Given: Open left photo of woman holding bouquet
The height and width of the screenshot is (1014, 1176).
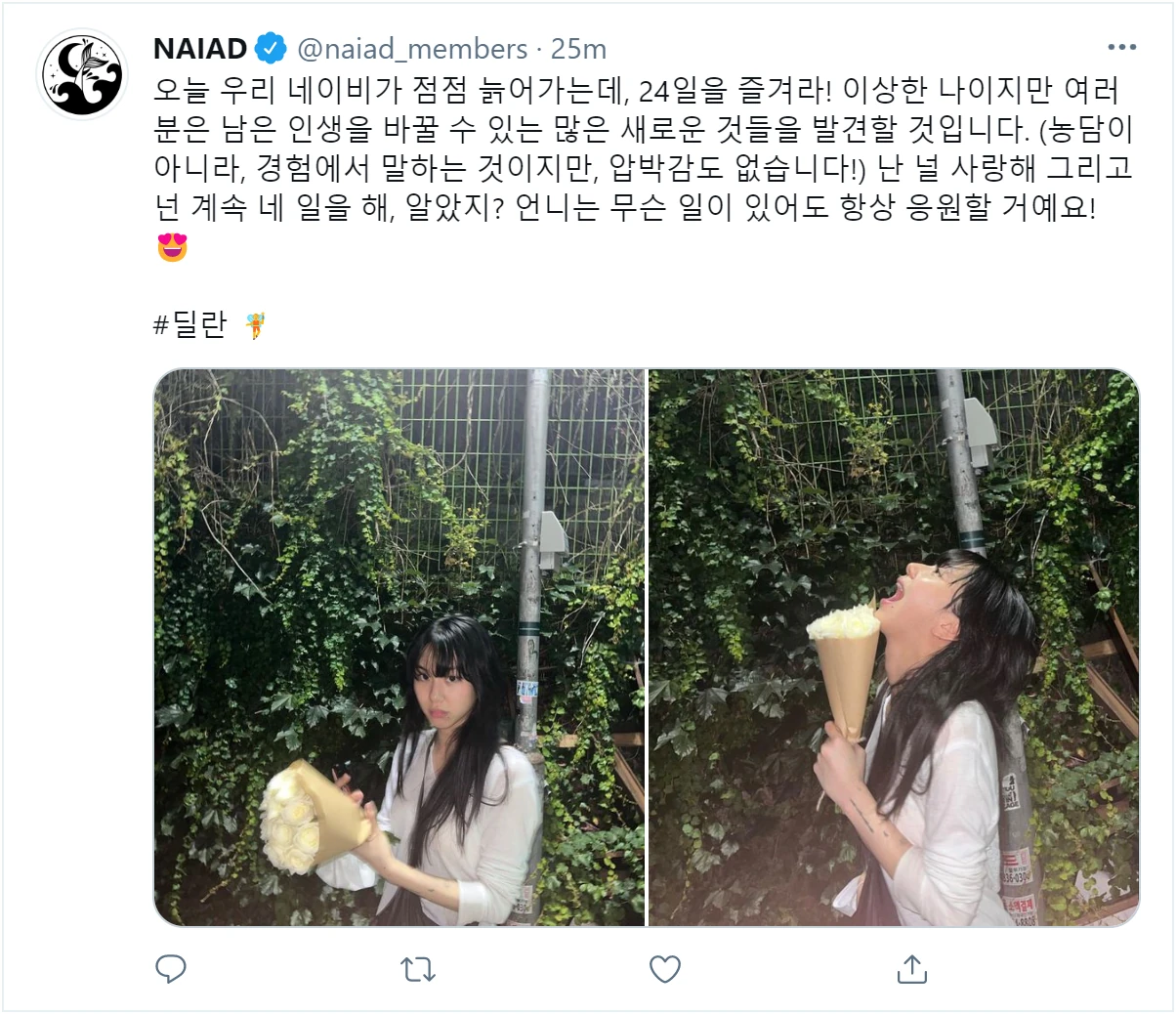Looking at the screenshot, I should (399, 648).
